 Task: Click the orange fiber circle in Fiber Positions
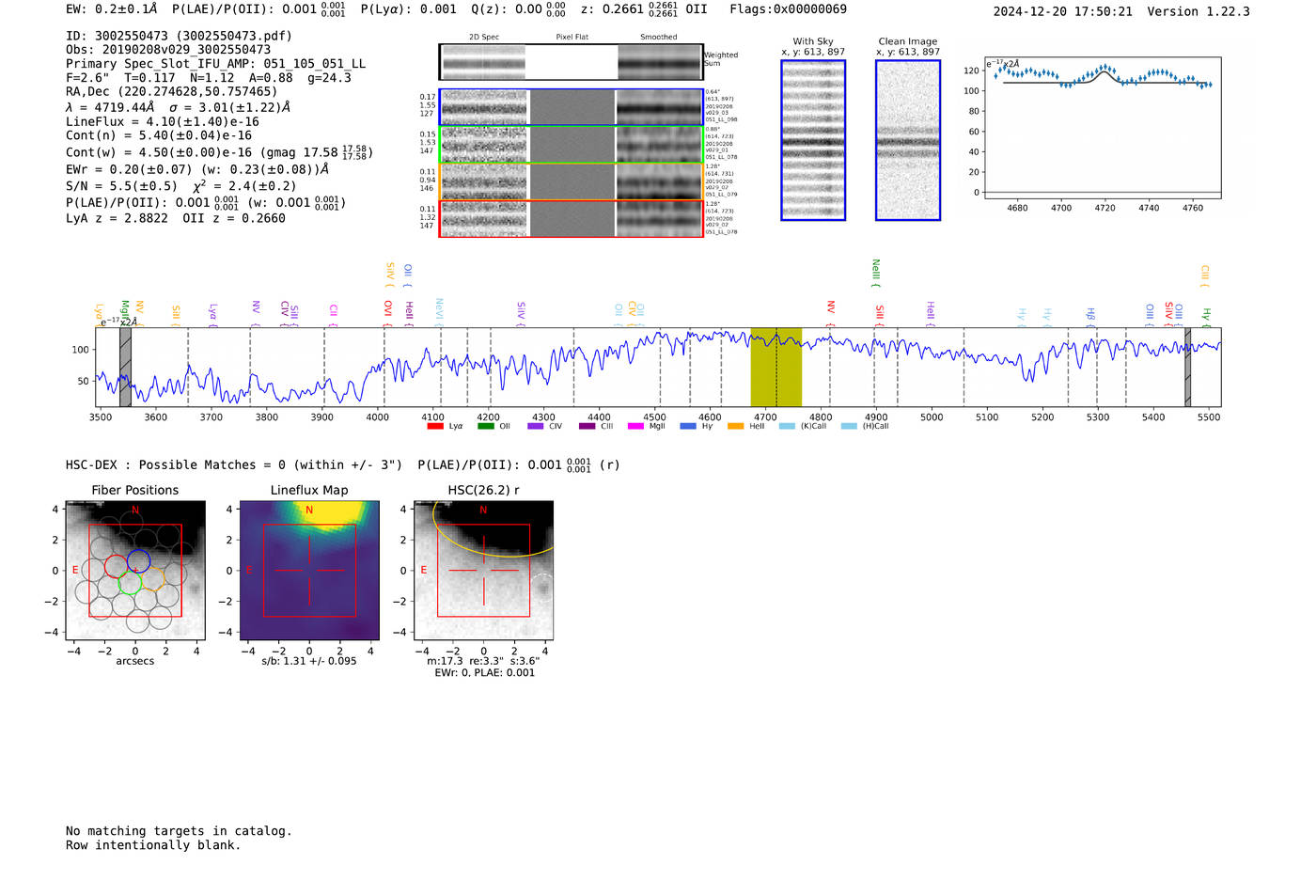153,577
